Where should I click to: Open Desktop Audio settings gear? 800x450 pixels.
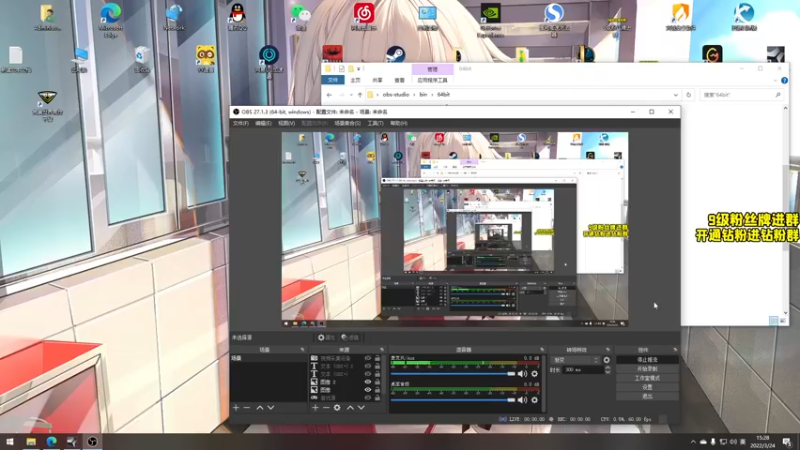[534, 400]
